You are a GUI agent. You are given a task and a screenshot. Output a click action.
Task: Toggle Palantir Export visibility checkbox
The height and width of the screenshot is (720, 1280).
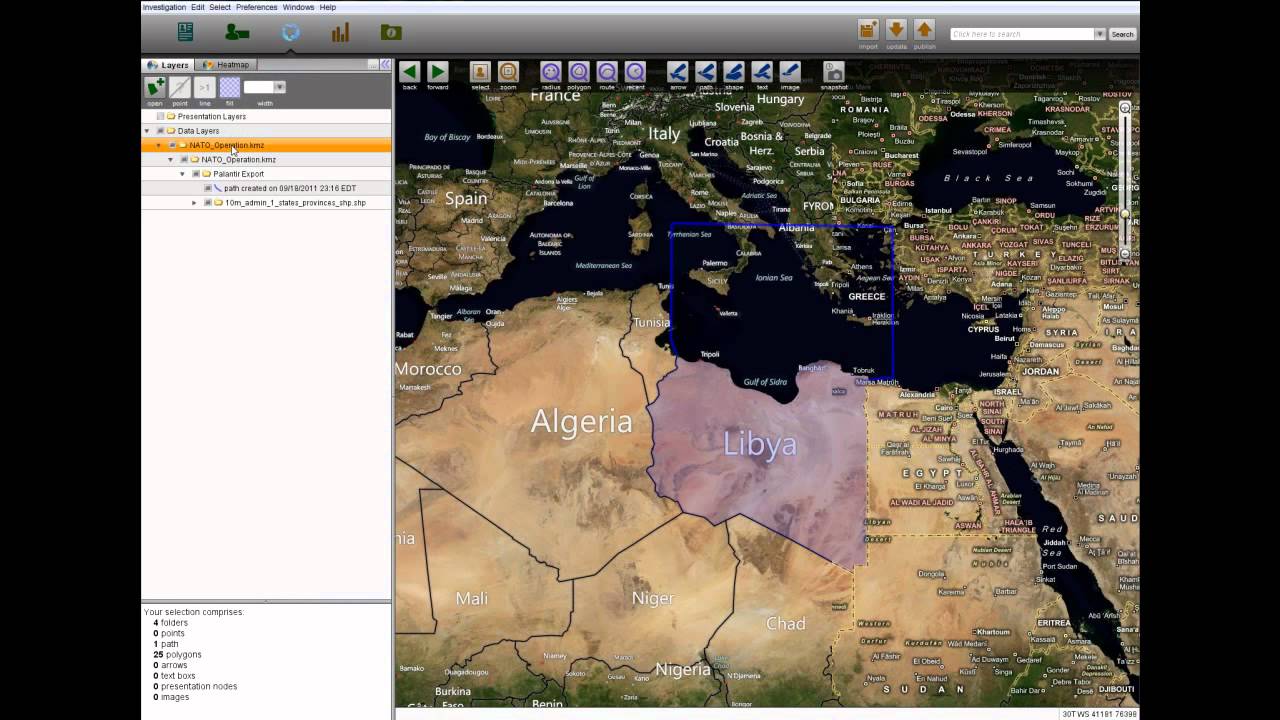coord(195,174)
